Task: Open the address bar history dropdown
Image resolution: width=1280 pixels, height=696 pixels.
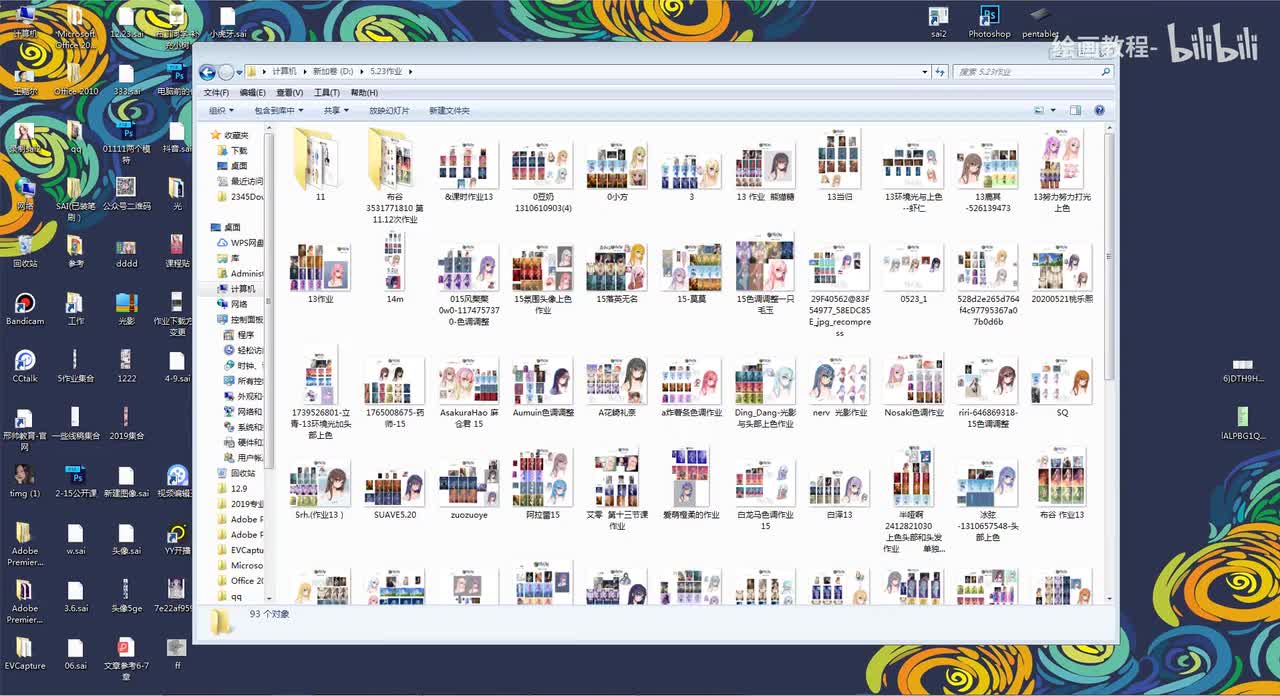Action: (x=924, y=72)
